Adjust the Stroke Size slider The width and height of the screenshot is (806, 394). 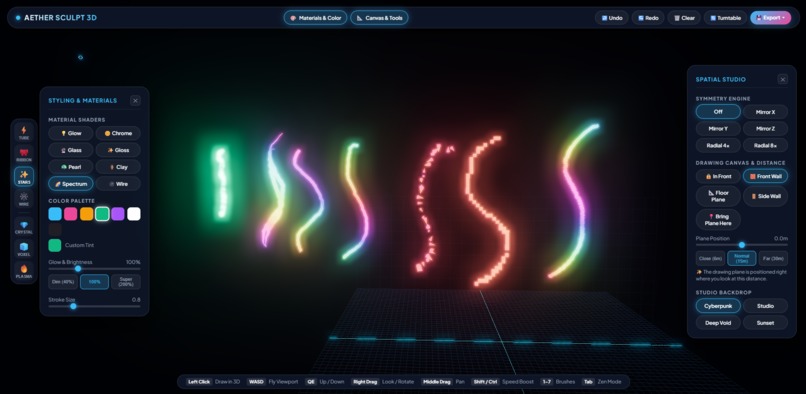pos(94,306)
